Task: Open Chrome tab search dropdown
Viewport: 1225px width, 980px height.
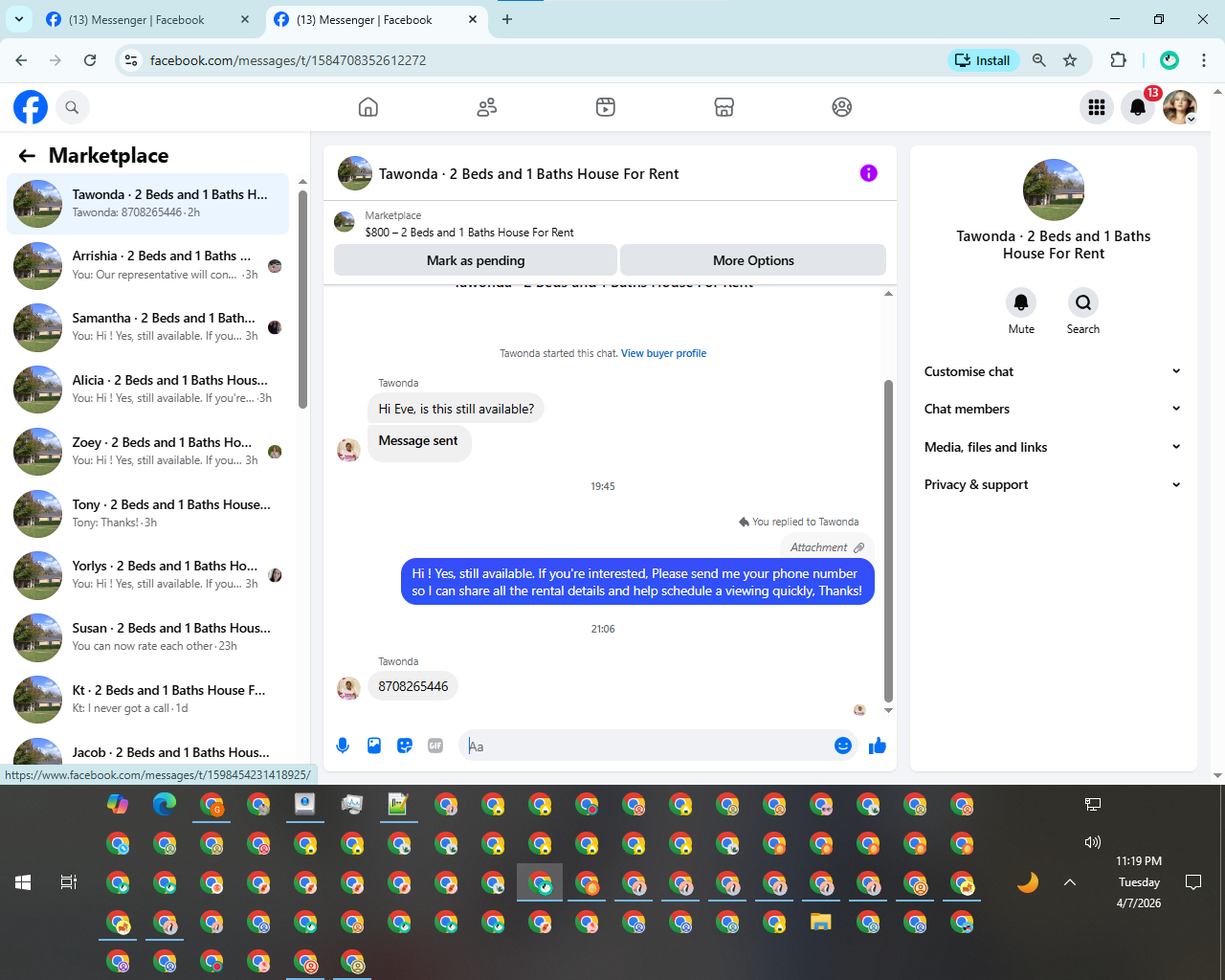Action: tap(19, 19)
